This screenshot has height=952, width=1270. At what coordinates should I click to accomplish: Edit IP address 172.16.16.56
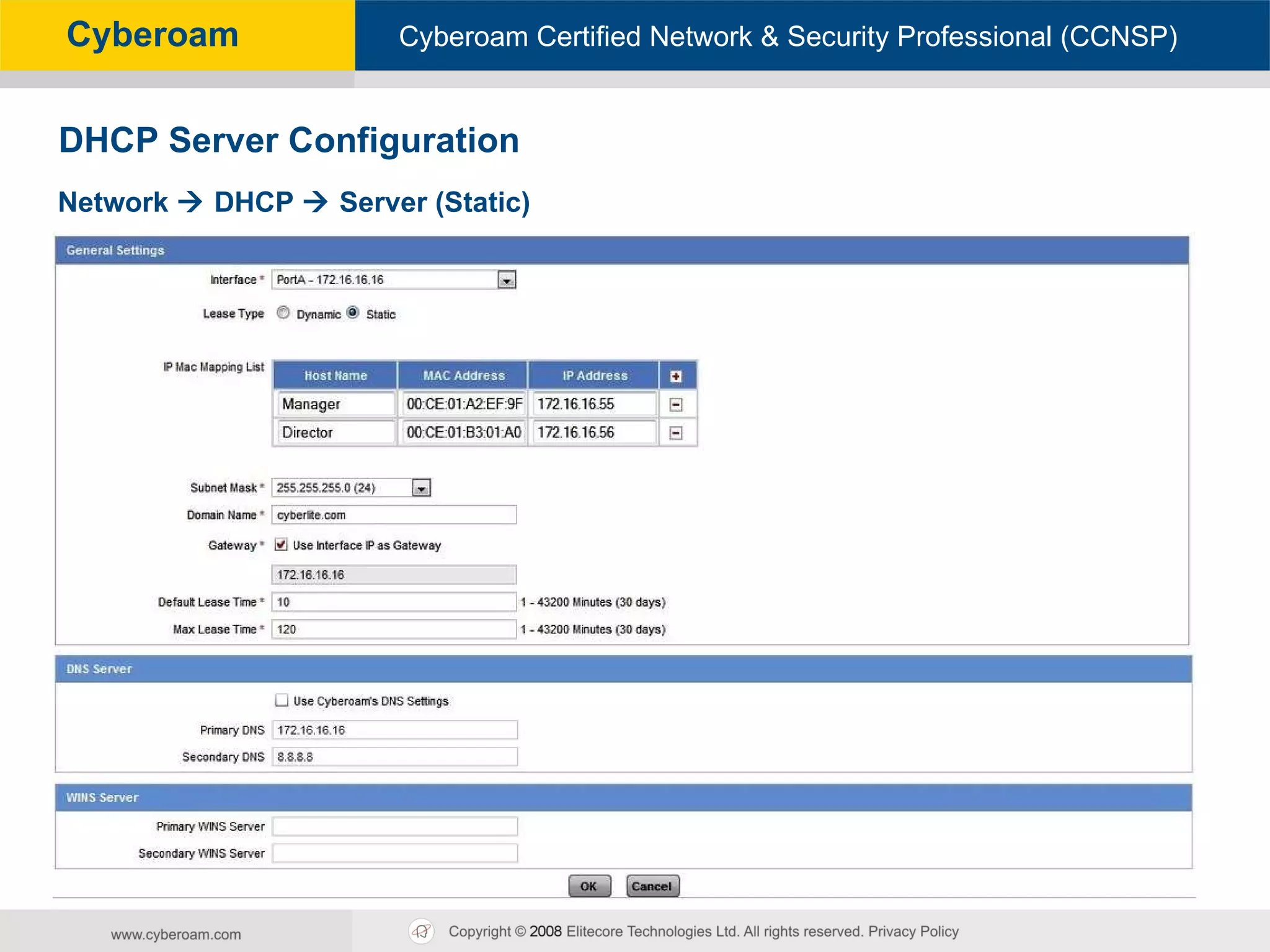pyautogui.click(x=595, y=433)
